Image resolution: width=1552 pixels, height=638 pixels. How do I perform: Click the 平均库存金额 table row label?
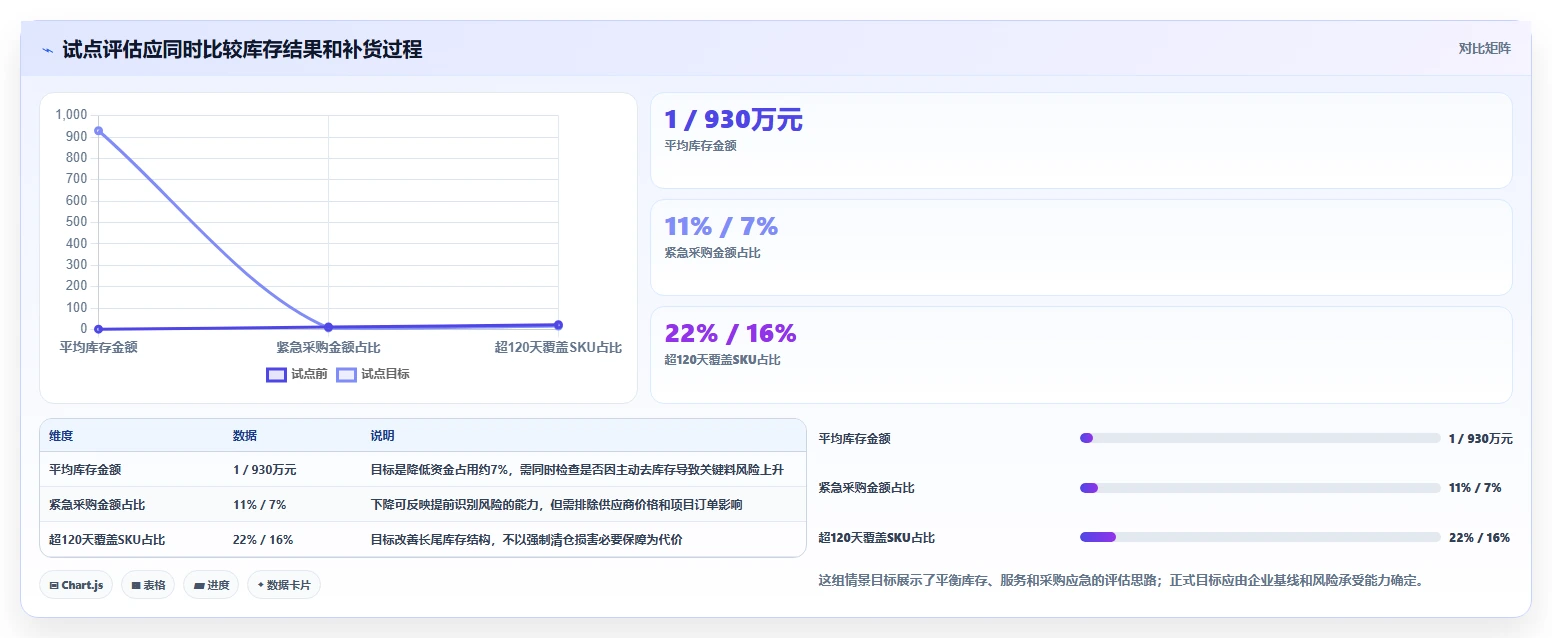point(85,469)
